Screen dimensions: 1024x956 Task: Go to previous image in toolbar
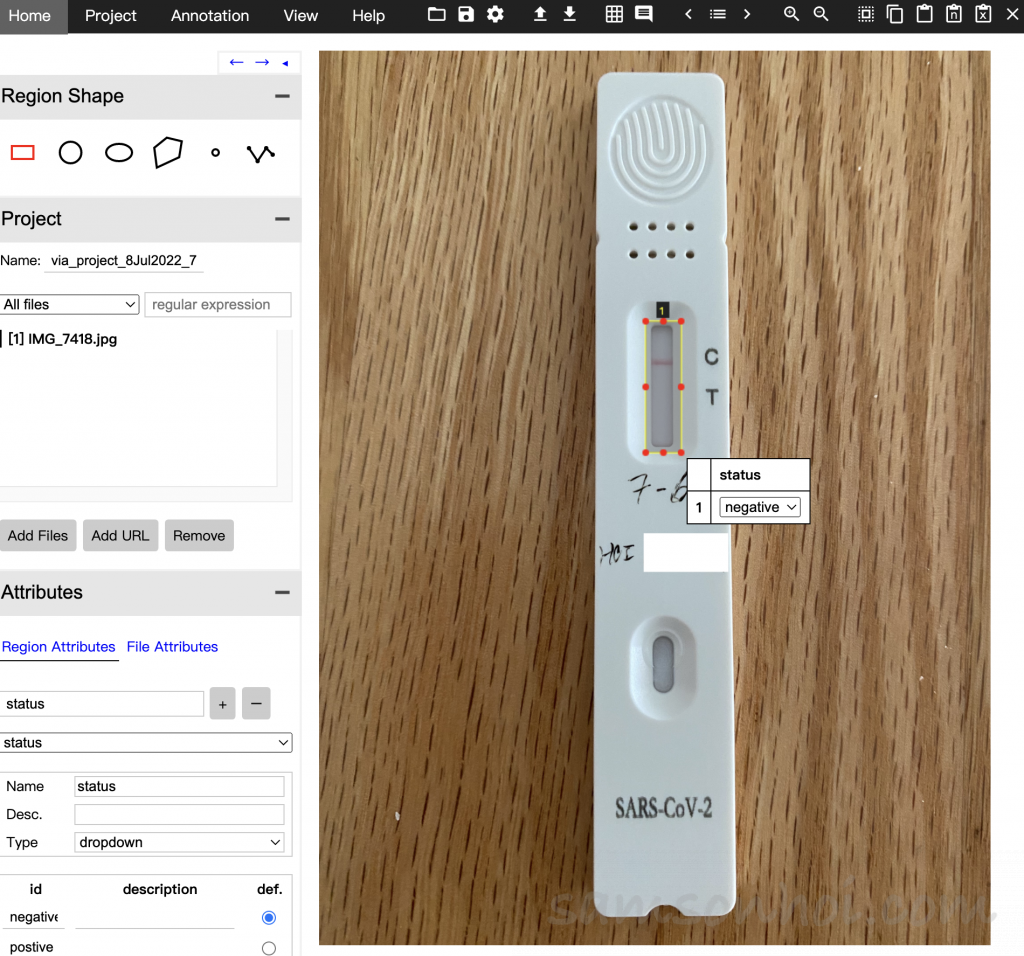click(x=688, y=14)
